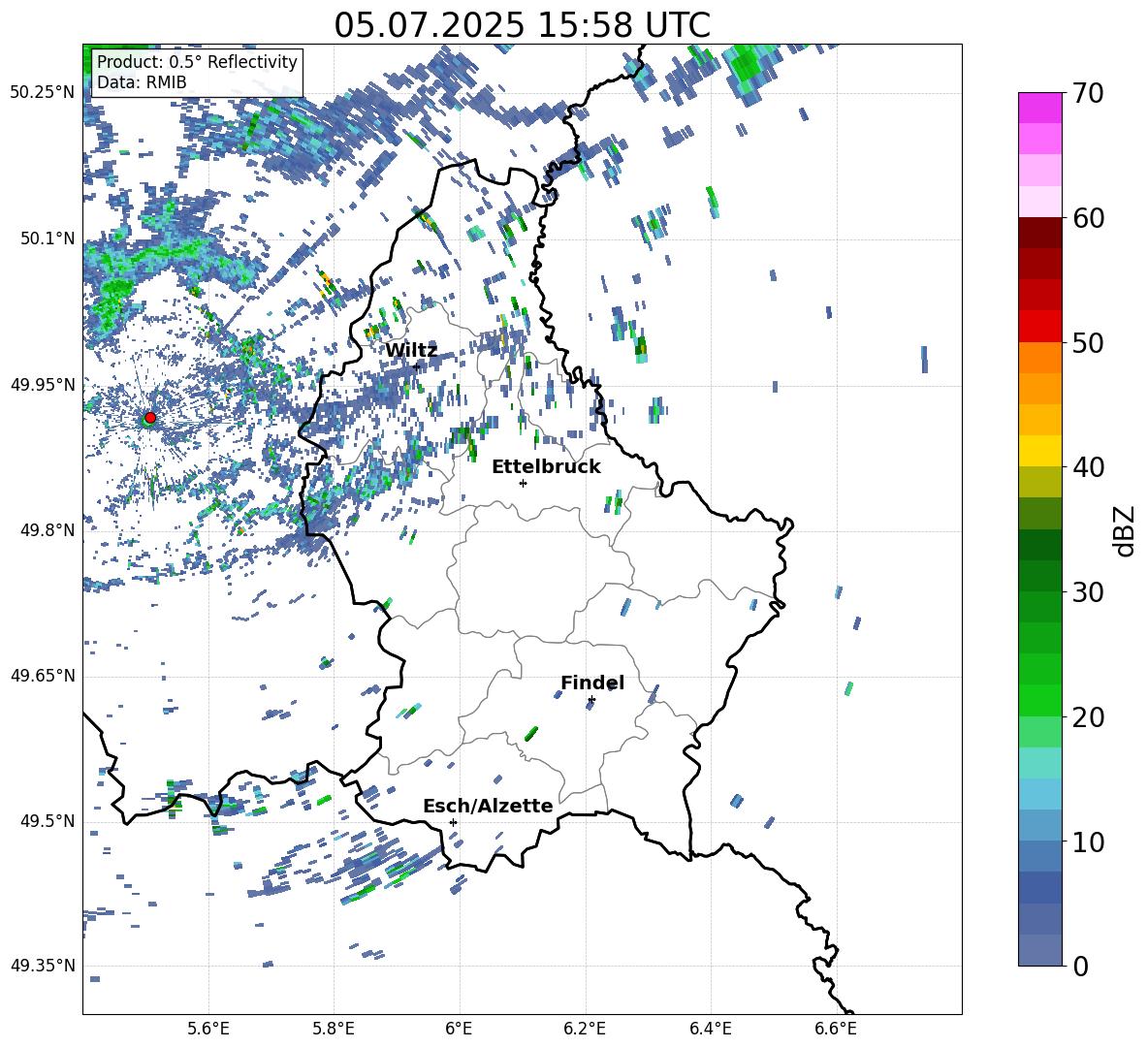Click the Findel station label

tap(592, 683)
